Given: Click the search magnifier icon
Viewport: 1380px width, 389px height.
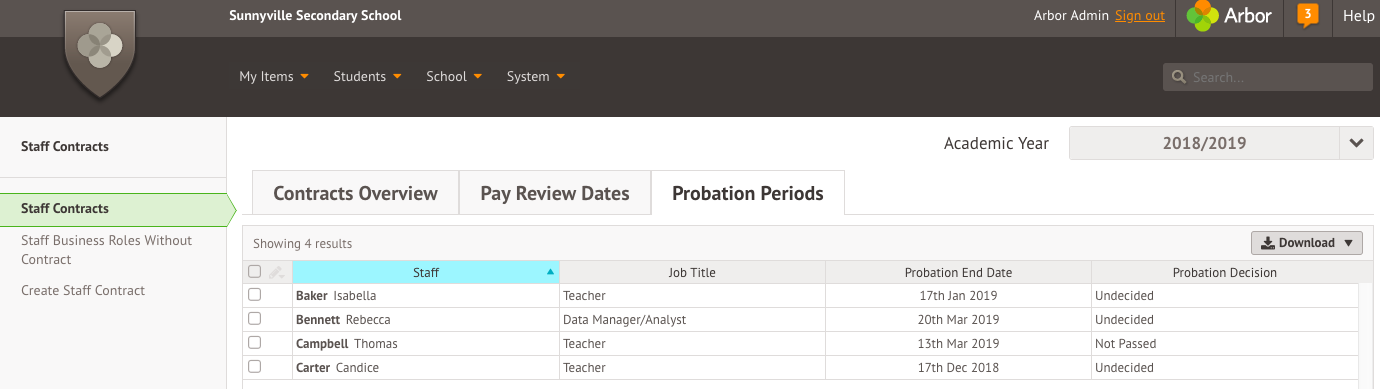Looking at the screenshot, I should [x=1178, y=77].
